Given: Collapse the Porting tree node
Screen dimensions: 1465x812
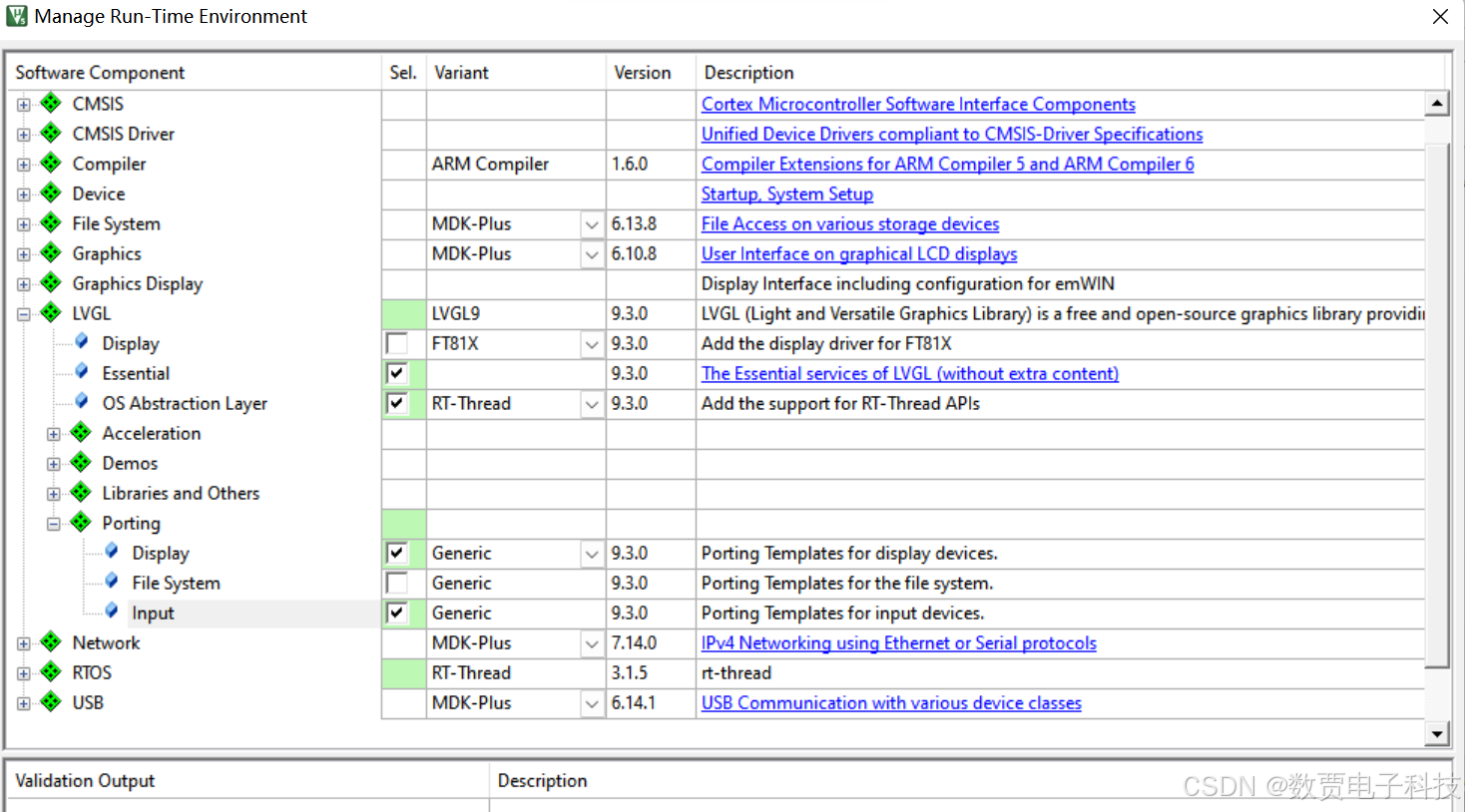Looking at the screenshot, I should pyautogui.click(x=53, y=523).
